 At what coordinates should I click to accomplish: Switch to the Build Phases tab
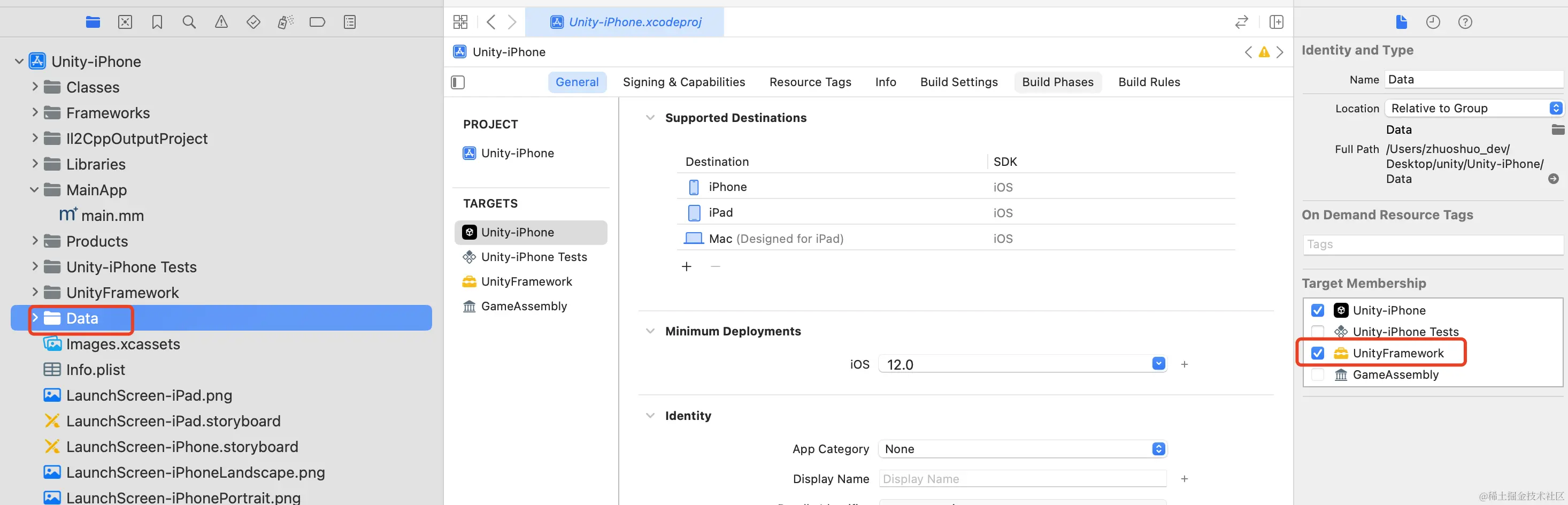[x=1058, y=82]
